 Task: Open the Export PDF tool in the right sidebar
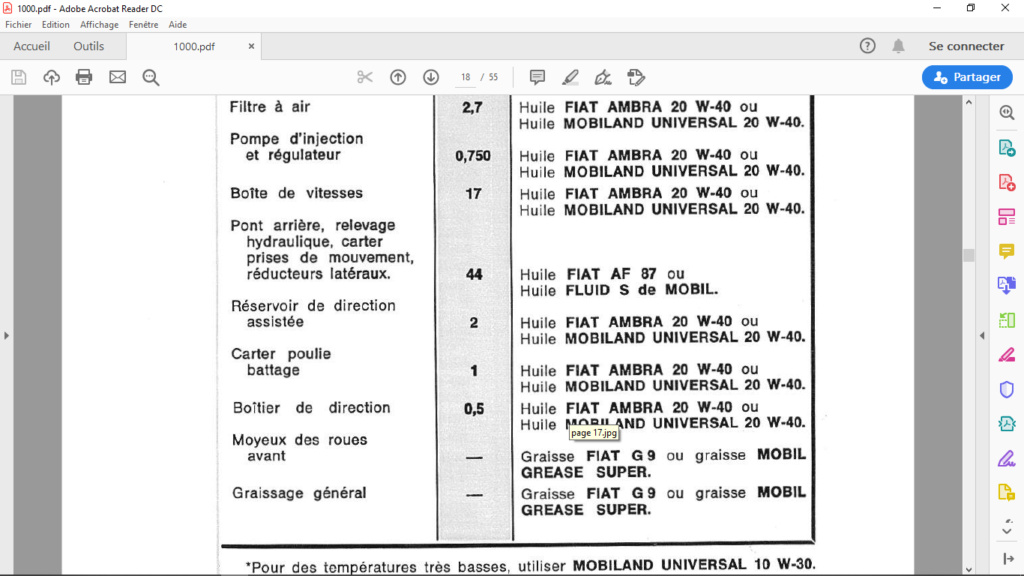1007,148
